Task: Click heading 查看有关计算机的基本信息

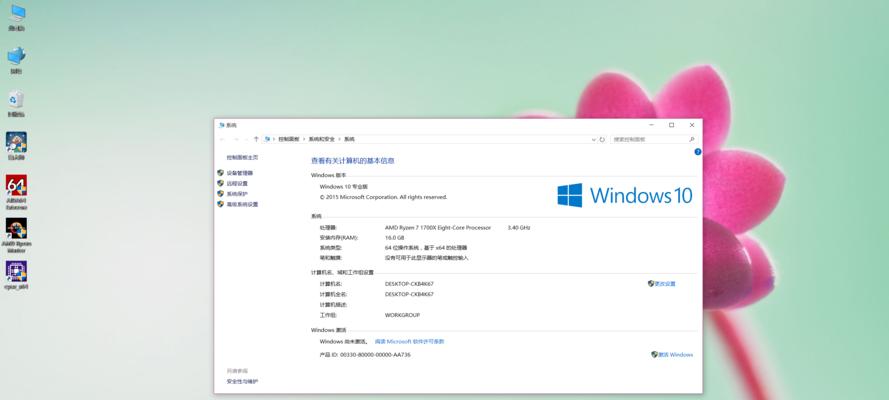Action: [x=353, y=161]
